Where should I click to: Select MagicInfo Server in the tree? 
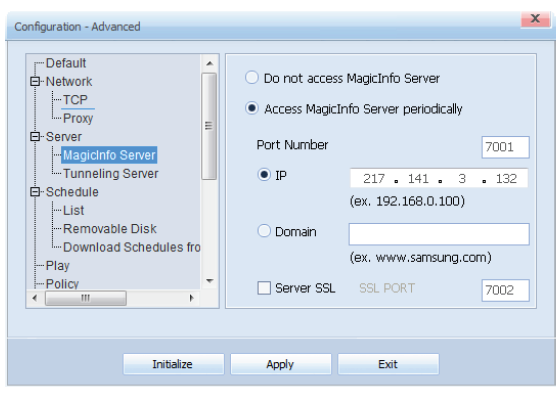tap(109, 155)
